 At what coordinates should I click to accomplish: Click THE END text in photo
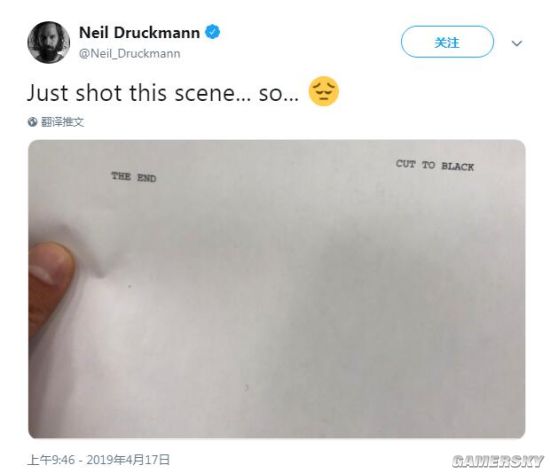(134, 177)
